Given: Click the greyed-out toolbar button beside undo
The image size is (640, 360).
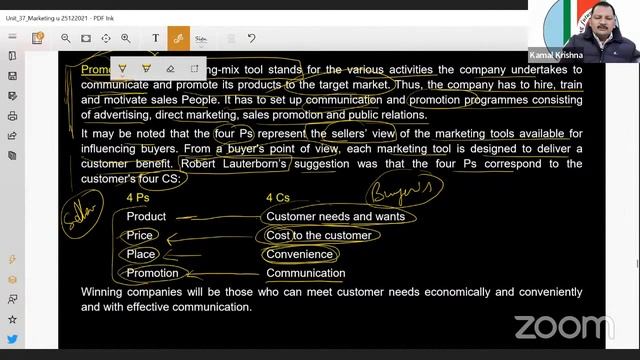Looking at the screenshot, I should point(231,38).
